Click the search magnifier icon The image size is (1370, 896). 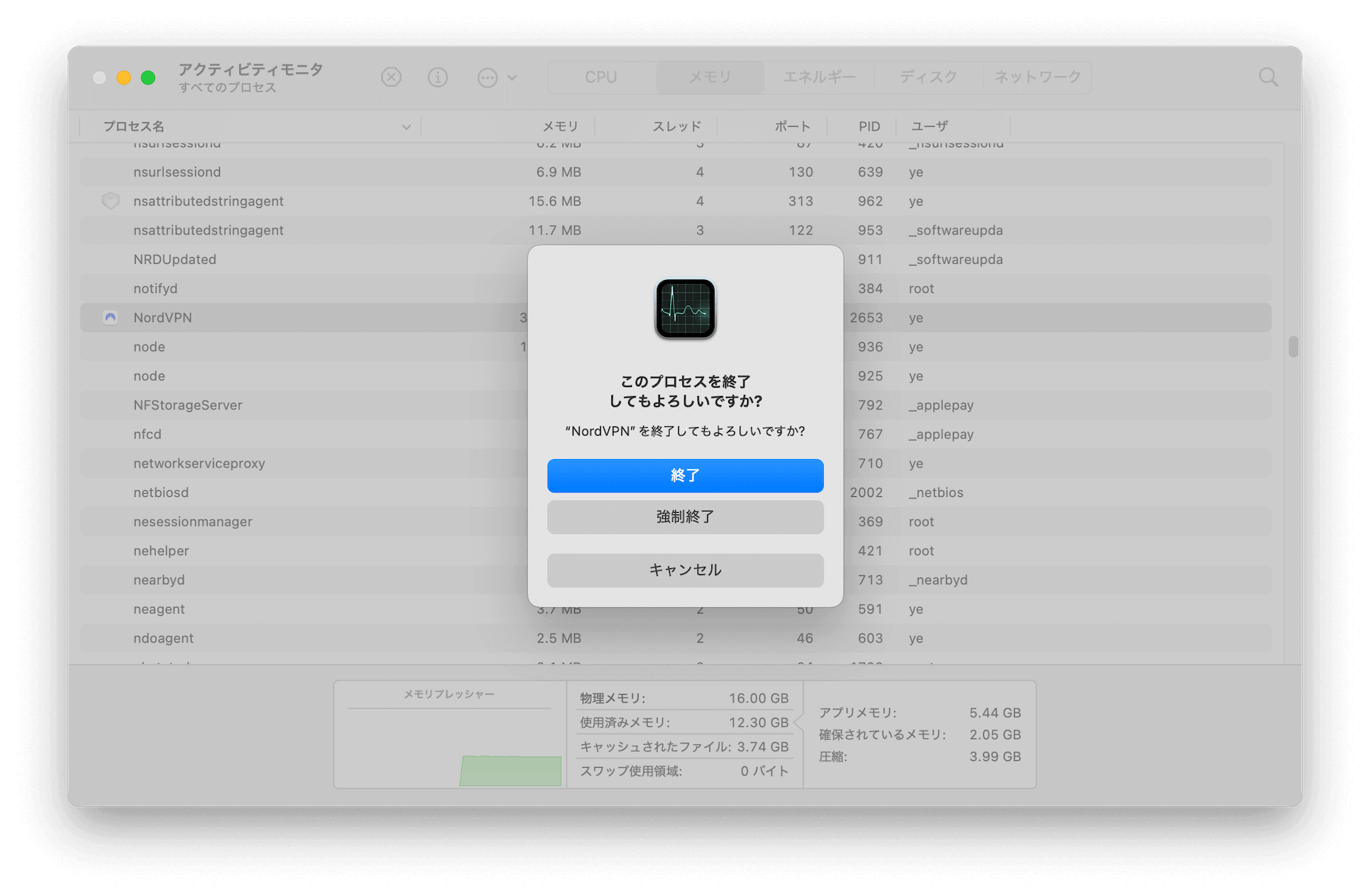pos(1268,77)
